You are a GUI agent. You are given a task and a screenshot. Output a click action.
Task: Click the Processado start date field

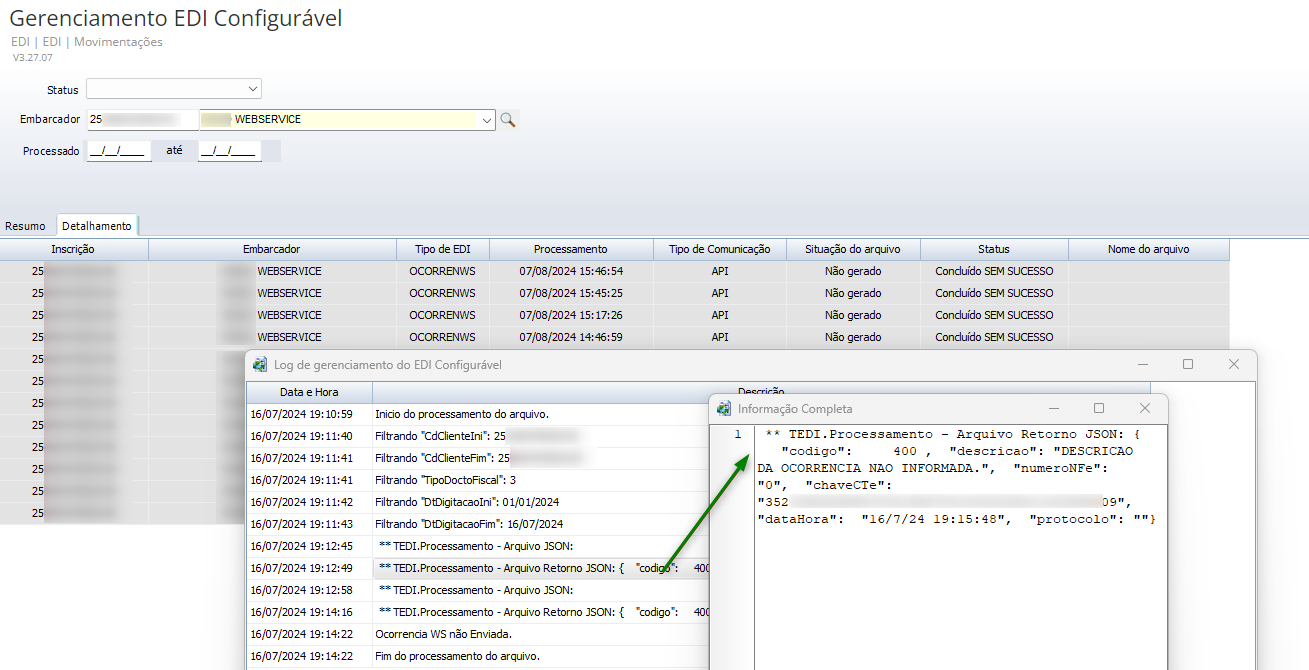[119, 151]
